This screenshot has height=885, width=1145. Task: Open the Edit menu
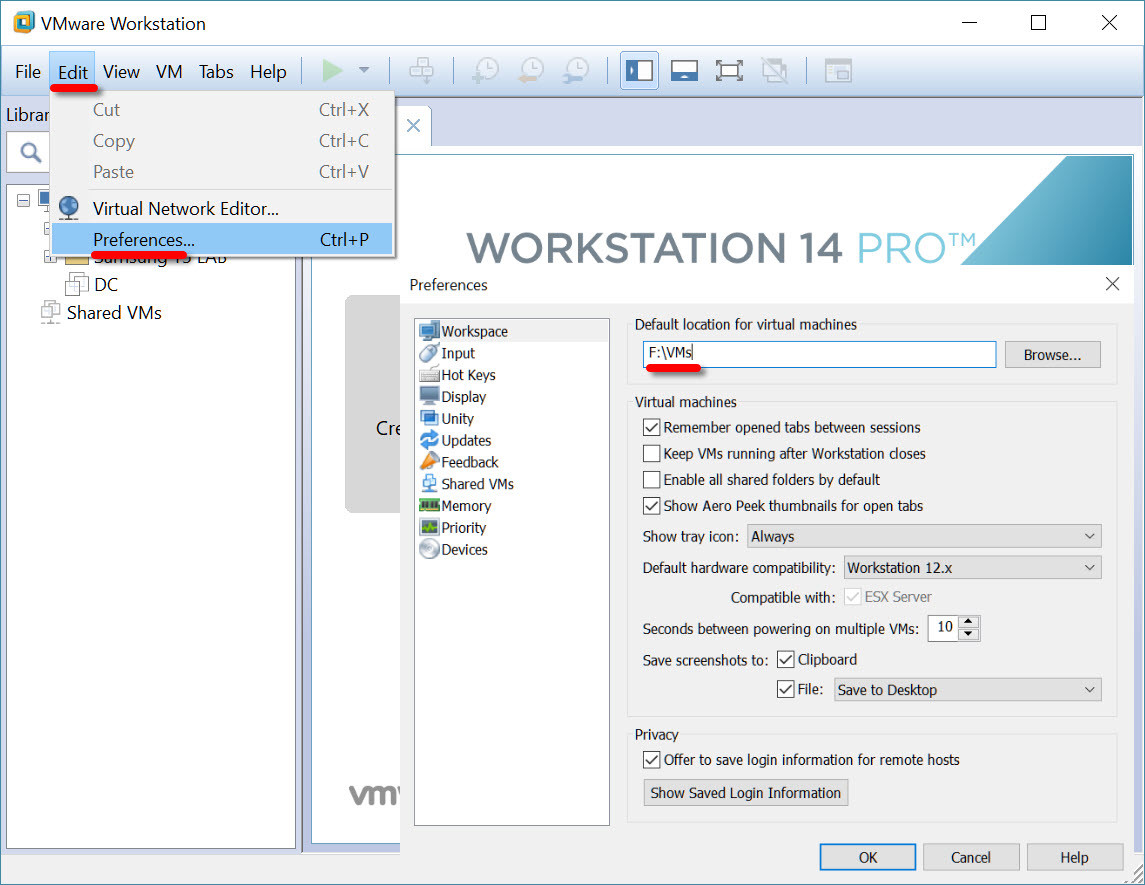[x=73, y=72]
